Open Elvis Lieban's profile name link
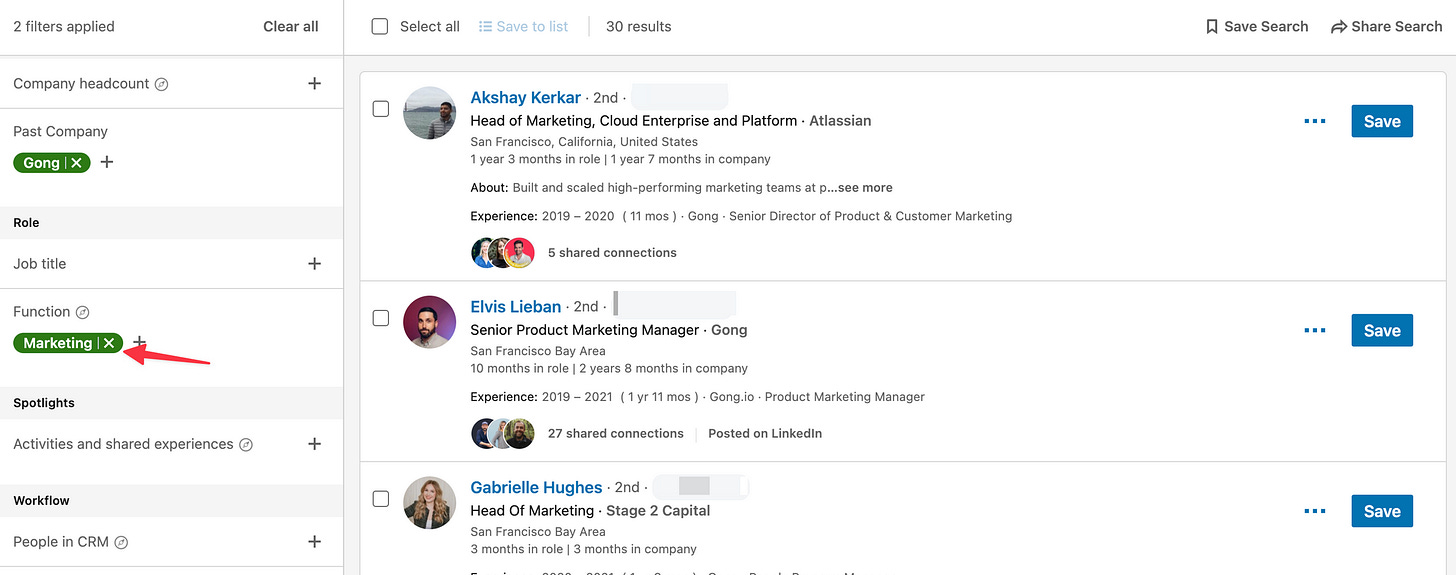This screenshot has width=1456, height=575. point(516,307)
